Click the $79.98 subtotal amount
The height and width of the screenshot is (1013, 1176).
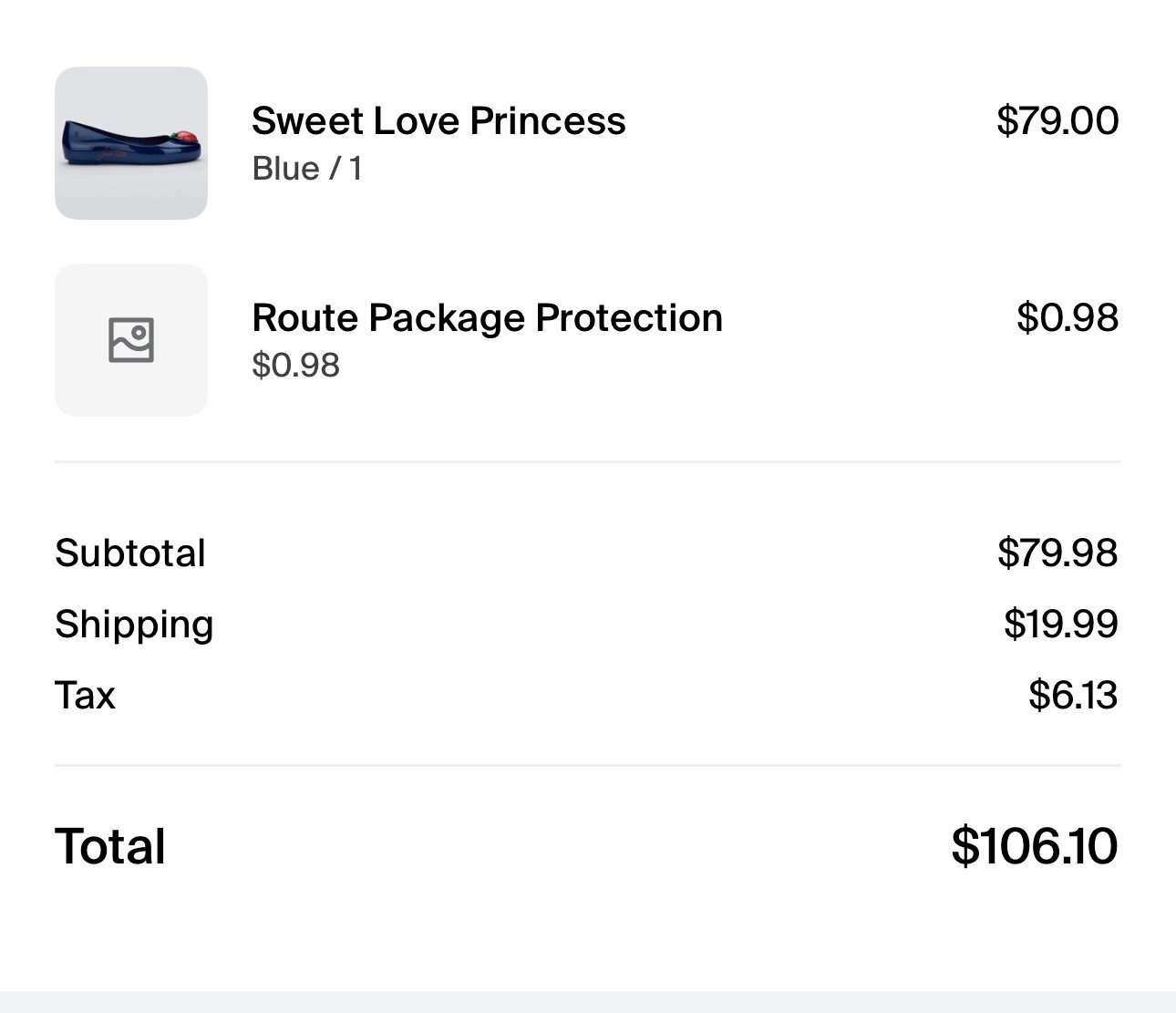click(1057, 553)
